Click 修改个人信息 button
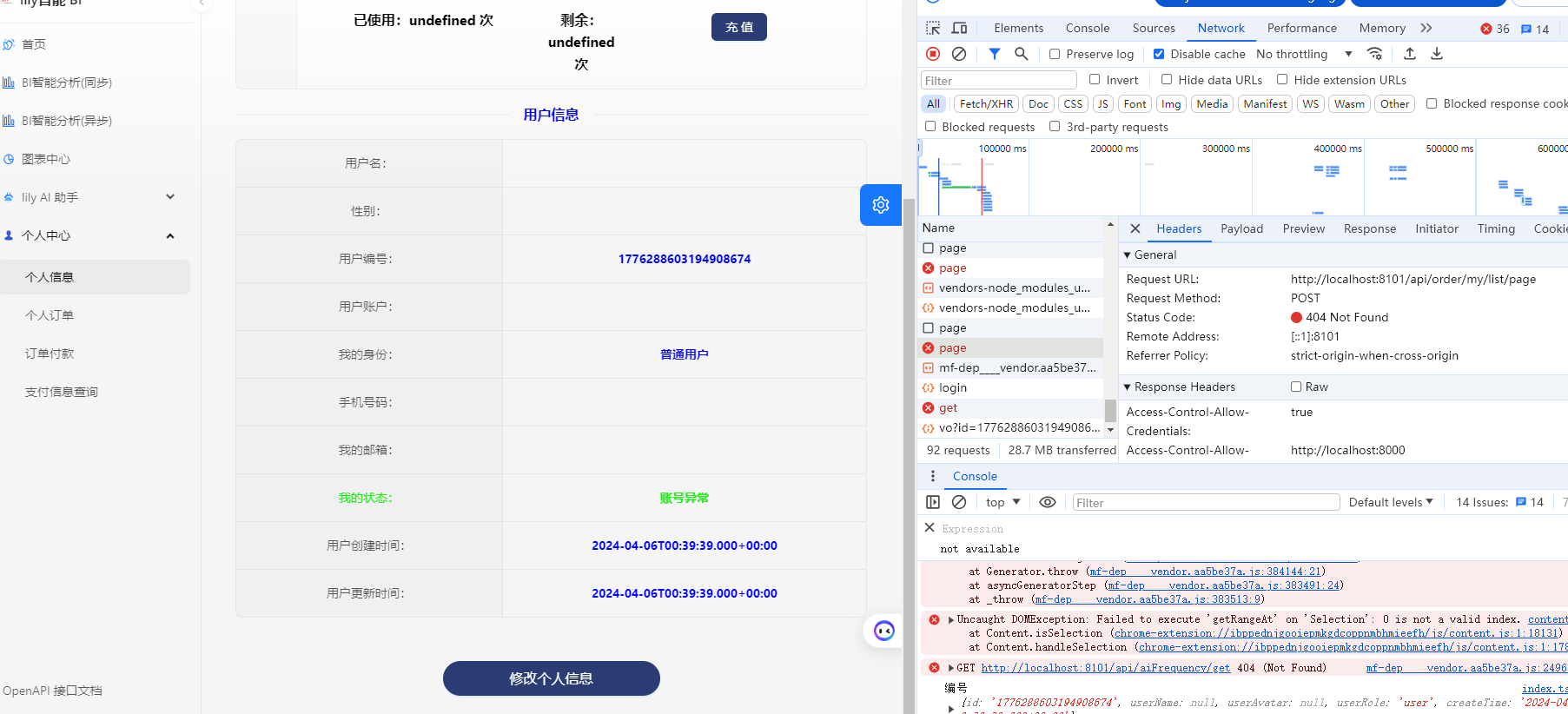 pyautogui.click(x=552, y=678)
